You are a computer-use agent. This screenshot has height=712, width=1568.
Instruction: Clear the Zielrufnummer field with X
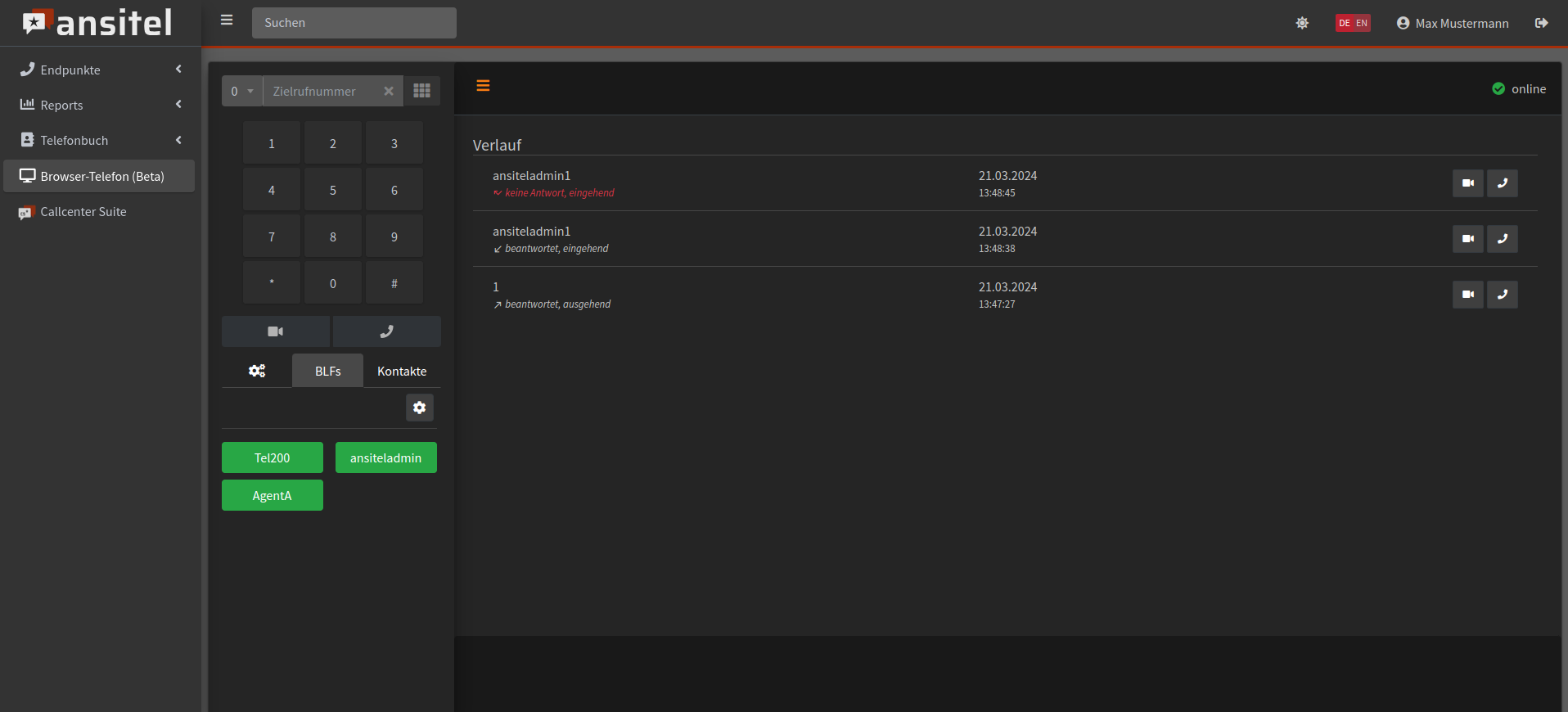point(389,91)
